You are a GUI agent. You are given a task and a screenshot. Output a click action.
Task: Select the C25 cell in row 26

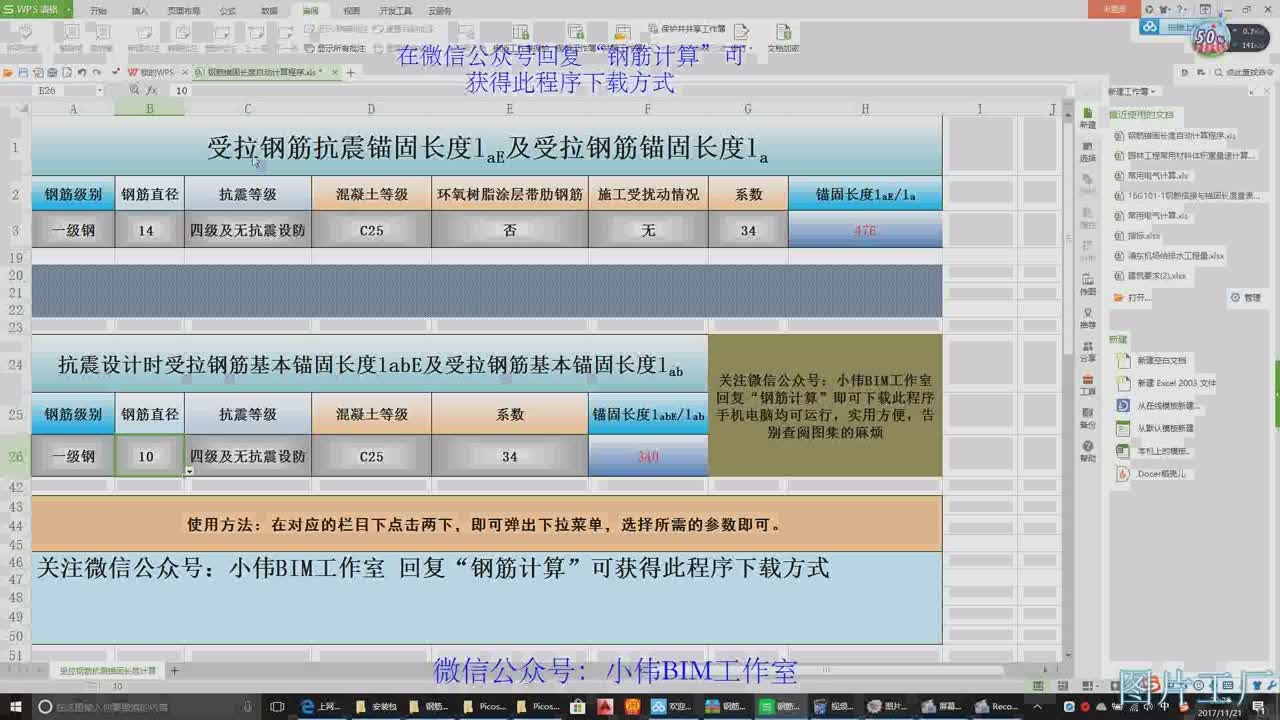point(371,456)
